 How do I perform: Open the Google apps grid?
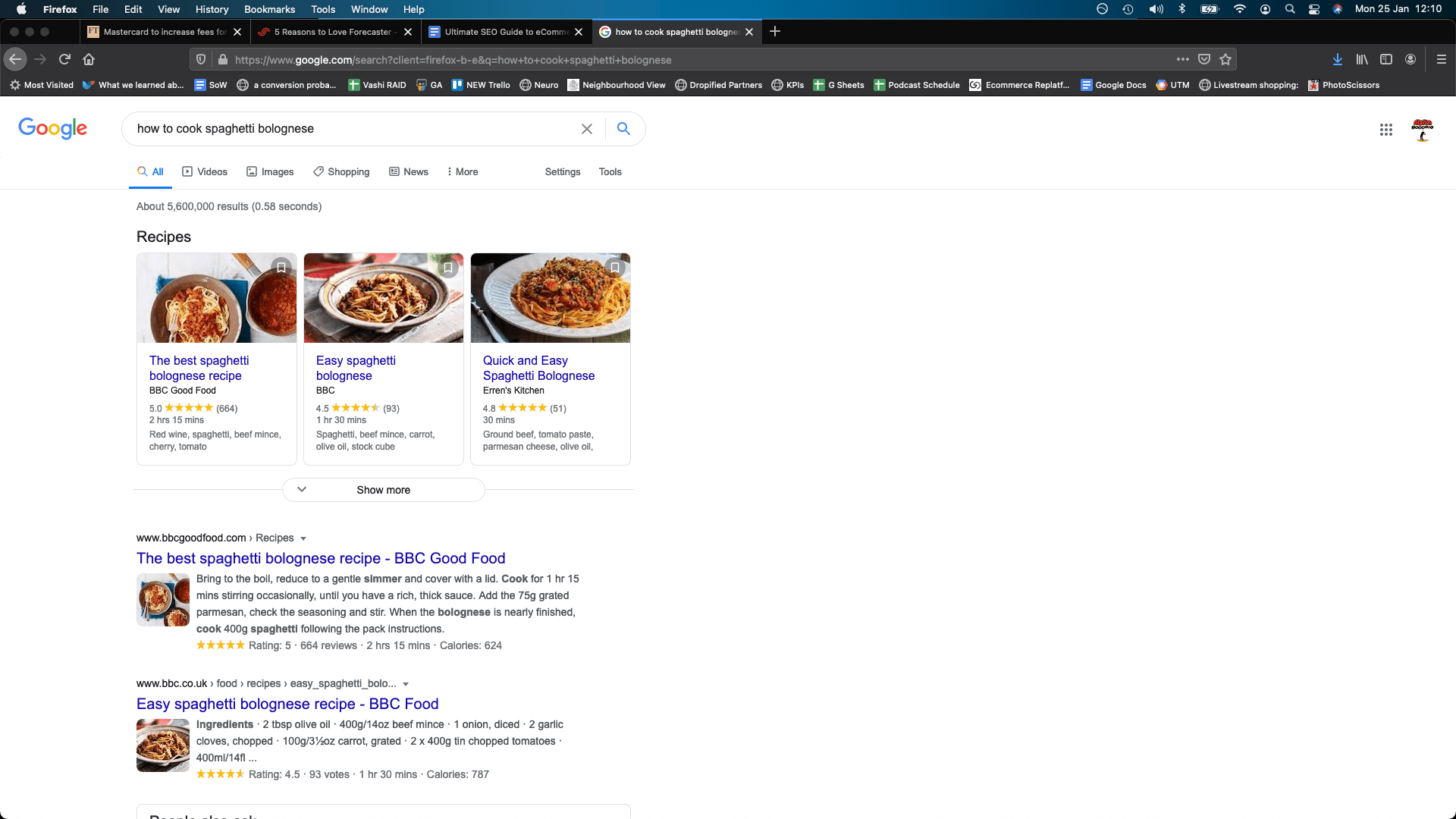coord(1386,130)
